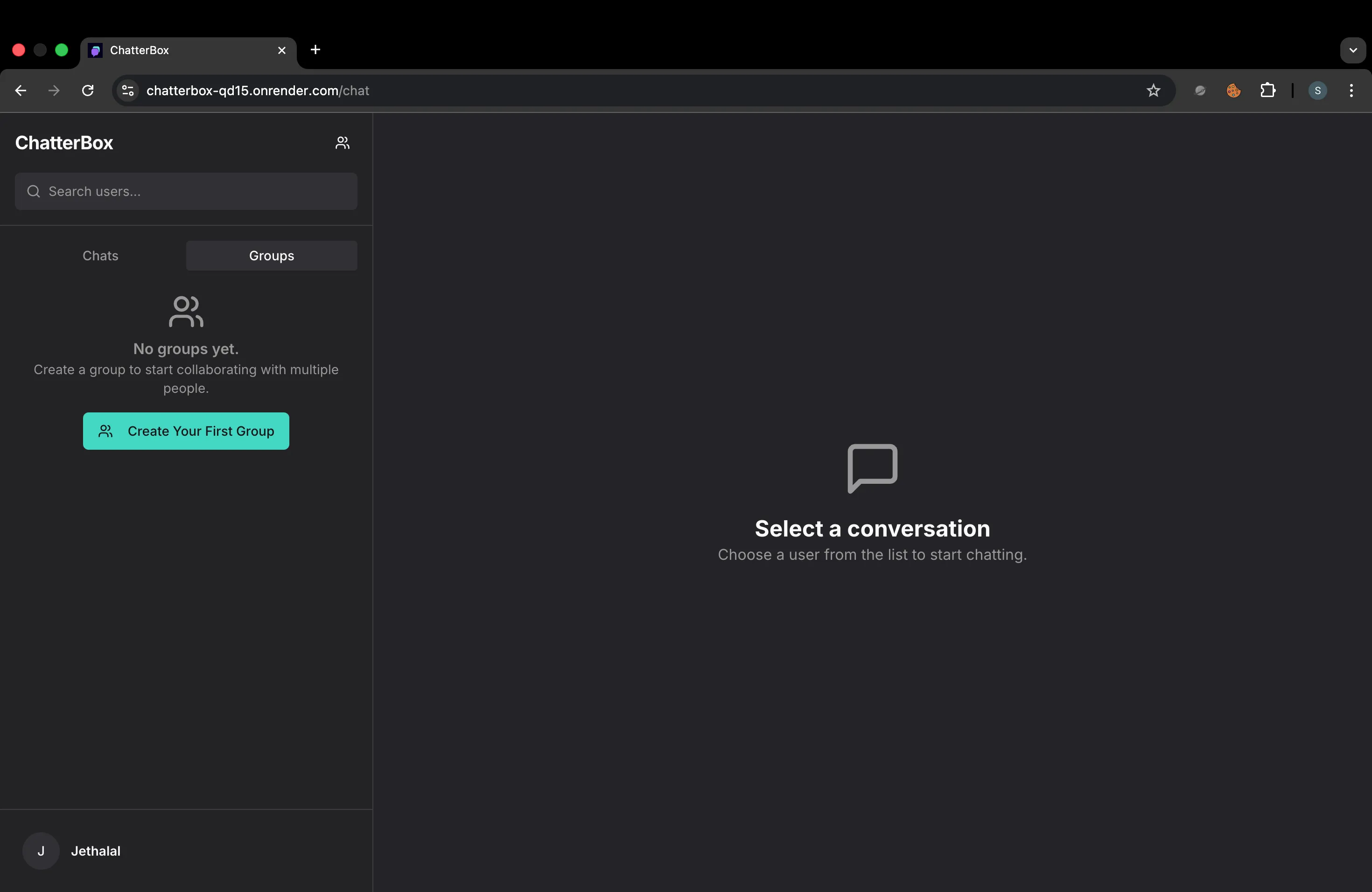Open Chrome three-dot menu
This screenshot has height=892, width=1372.
(1351, 91)
